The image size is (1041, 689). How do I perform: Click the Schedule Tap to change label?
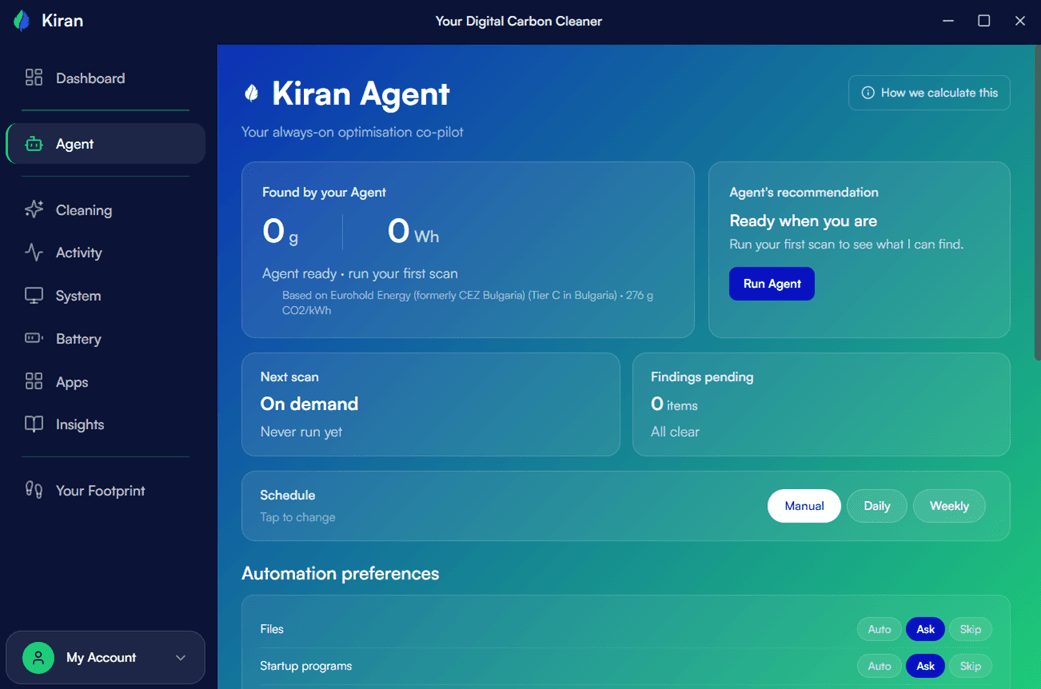point(297,516)
